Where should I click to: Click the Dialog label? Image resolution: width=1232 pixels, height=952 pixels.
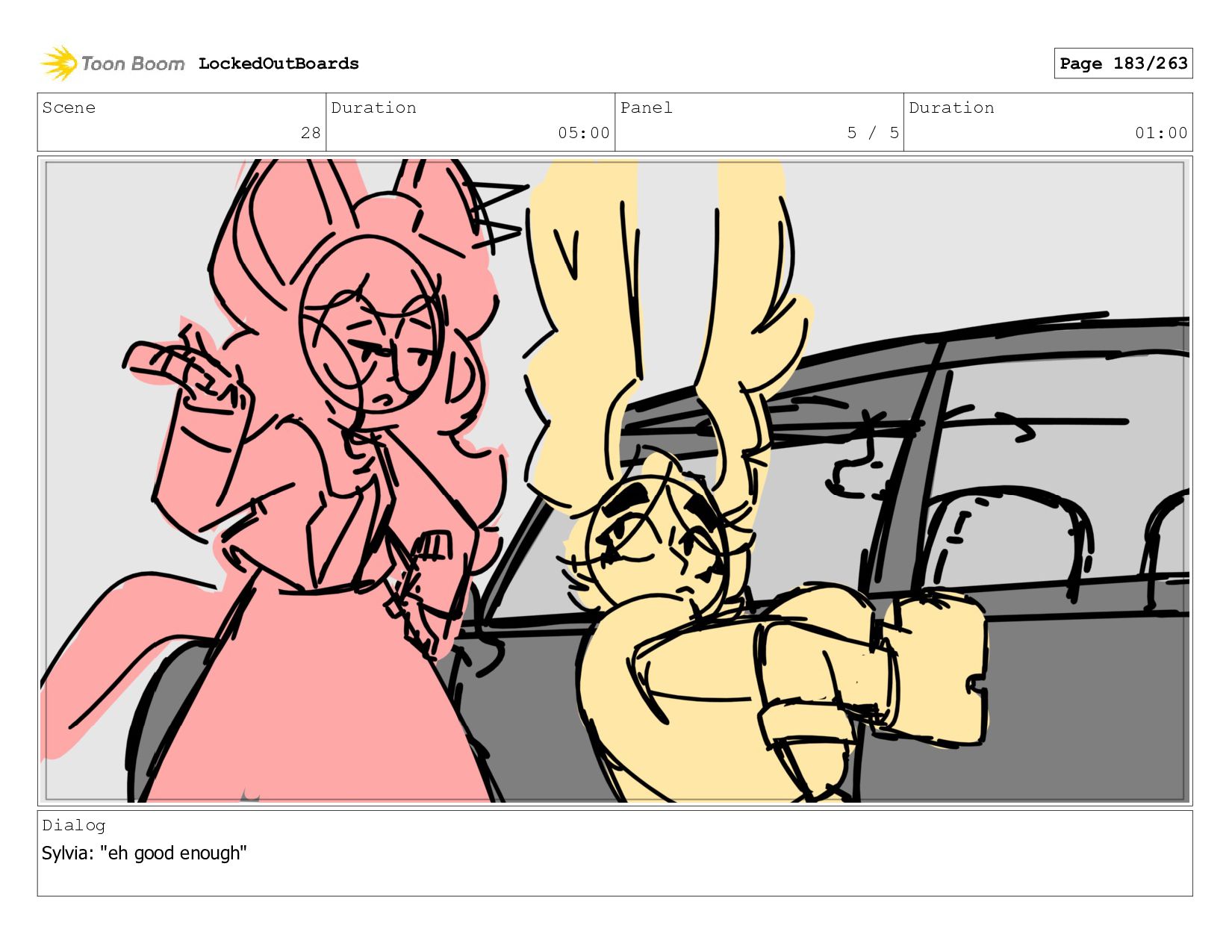pos(73,825)
